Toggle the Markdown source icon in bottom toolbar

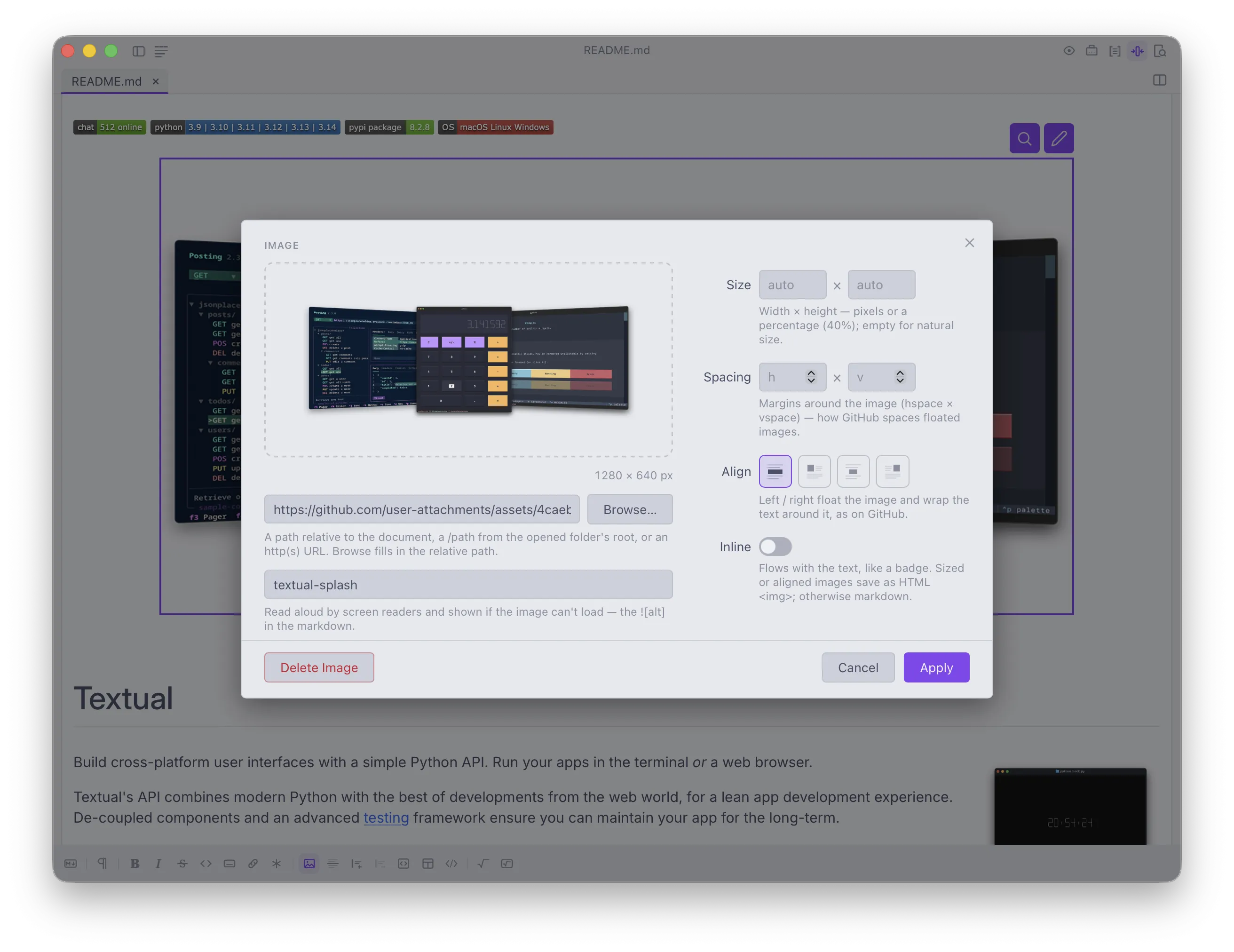[71, 863]
